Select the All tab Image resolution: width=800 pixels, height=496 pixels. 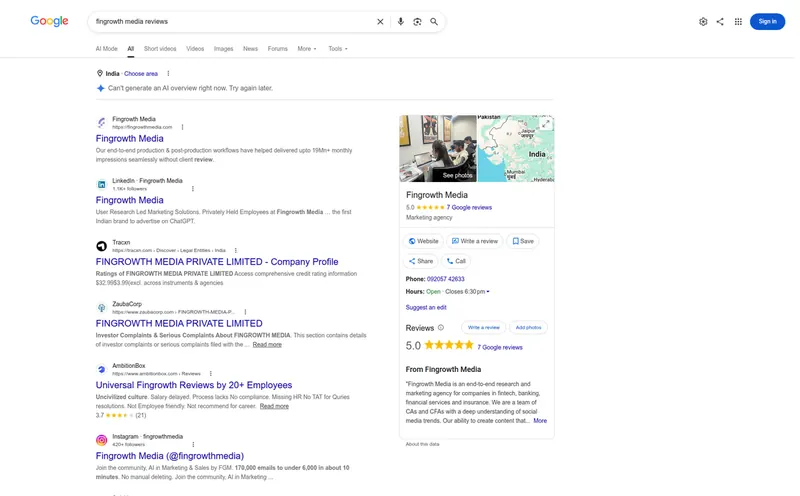(x=131, y=48)
